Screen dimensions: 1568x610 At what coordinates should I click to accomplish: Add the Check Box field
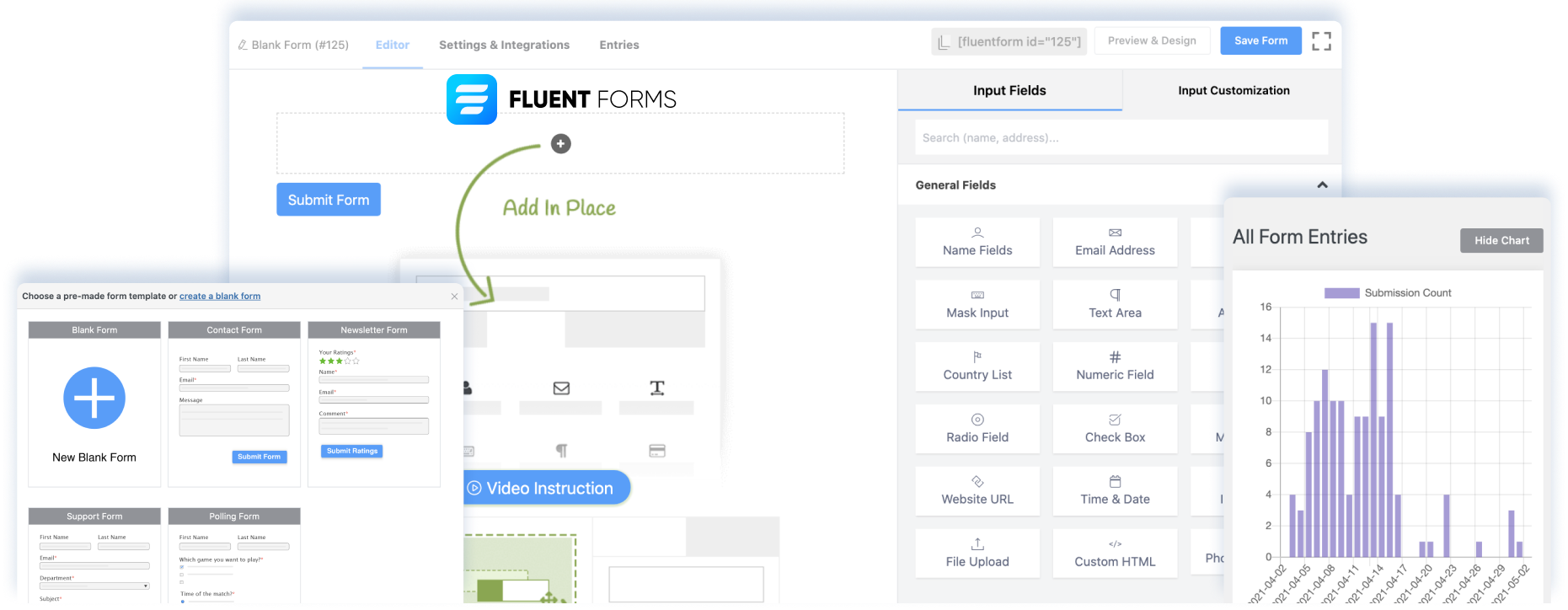point(1115,429)
